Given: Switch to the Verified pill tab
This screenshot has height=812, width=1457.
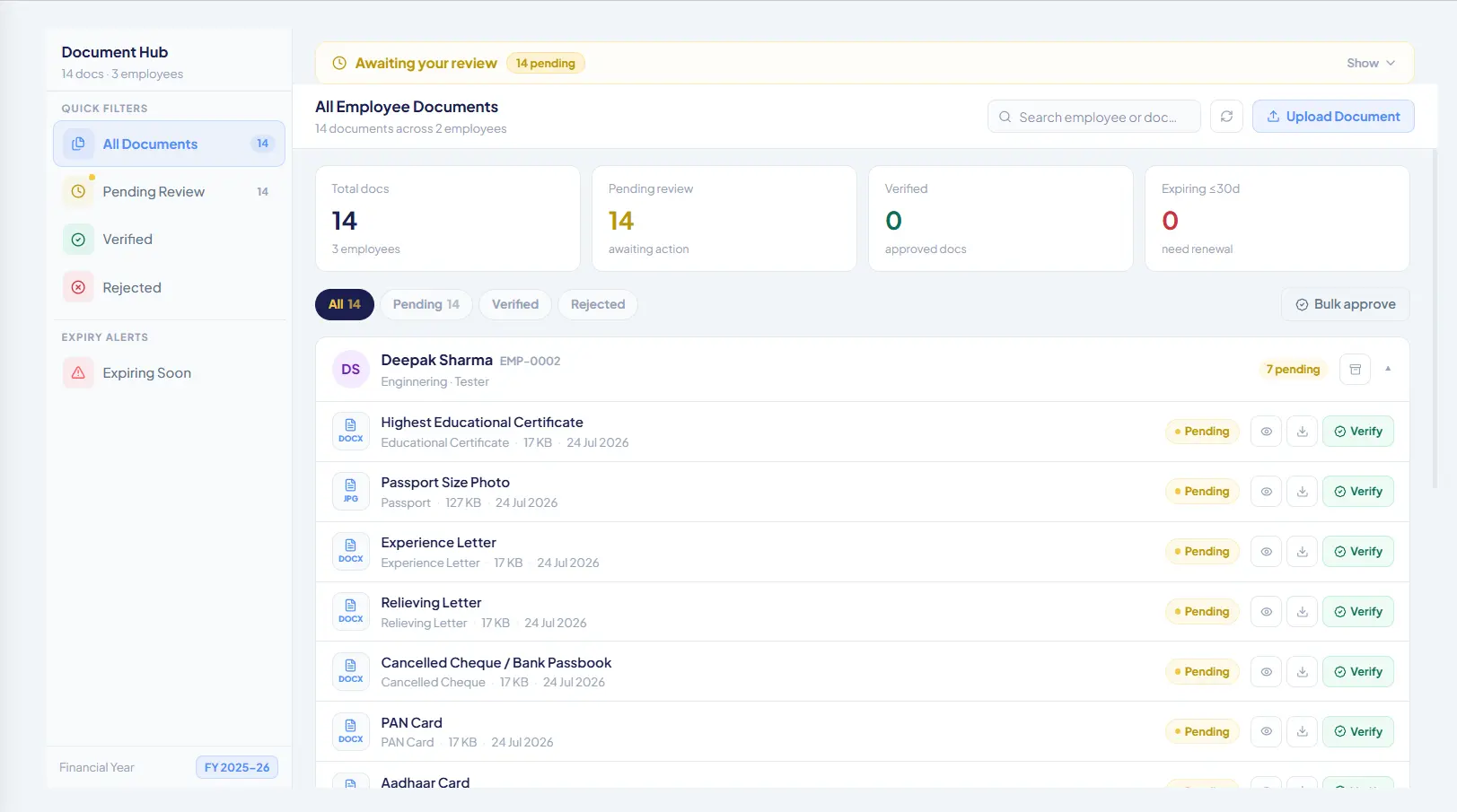Looking at the screenshot, I should click(515, 305).
